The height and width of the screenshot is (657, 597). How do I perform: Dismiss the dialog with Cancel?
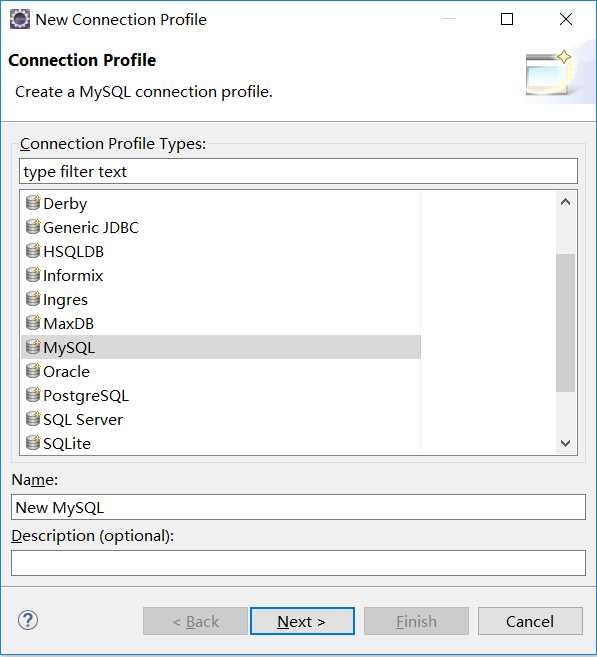[x=530, y=621]
